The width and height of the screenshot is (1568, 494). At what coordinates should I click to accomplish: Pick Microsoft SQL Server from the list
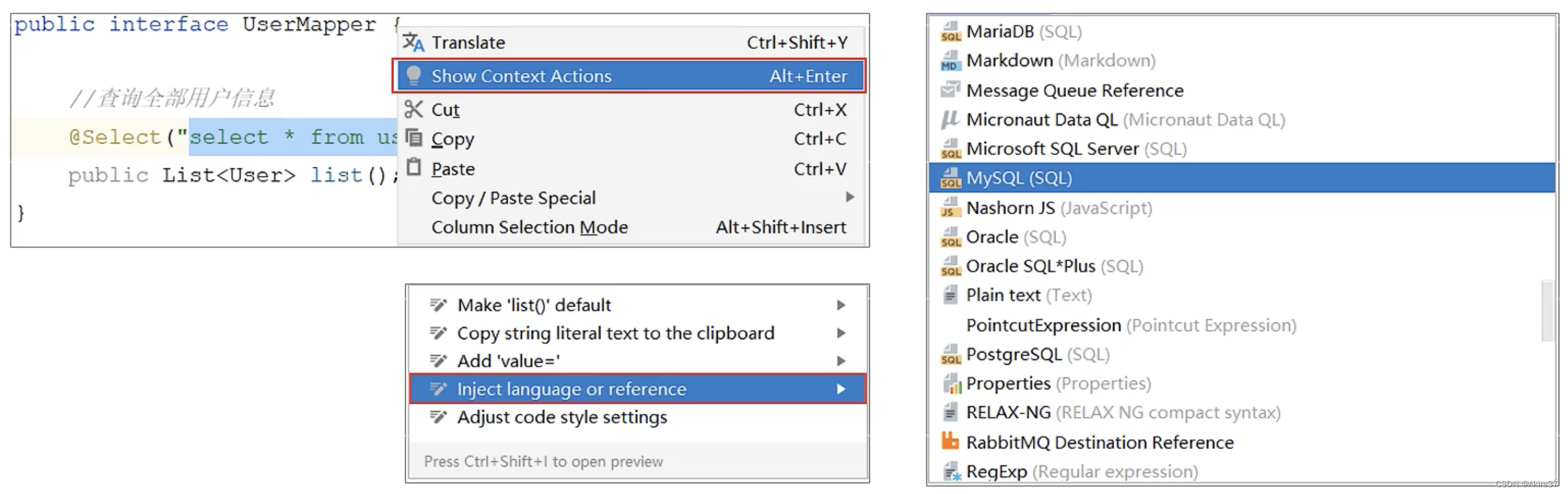coord(1242,148)
